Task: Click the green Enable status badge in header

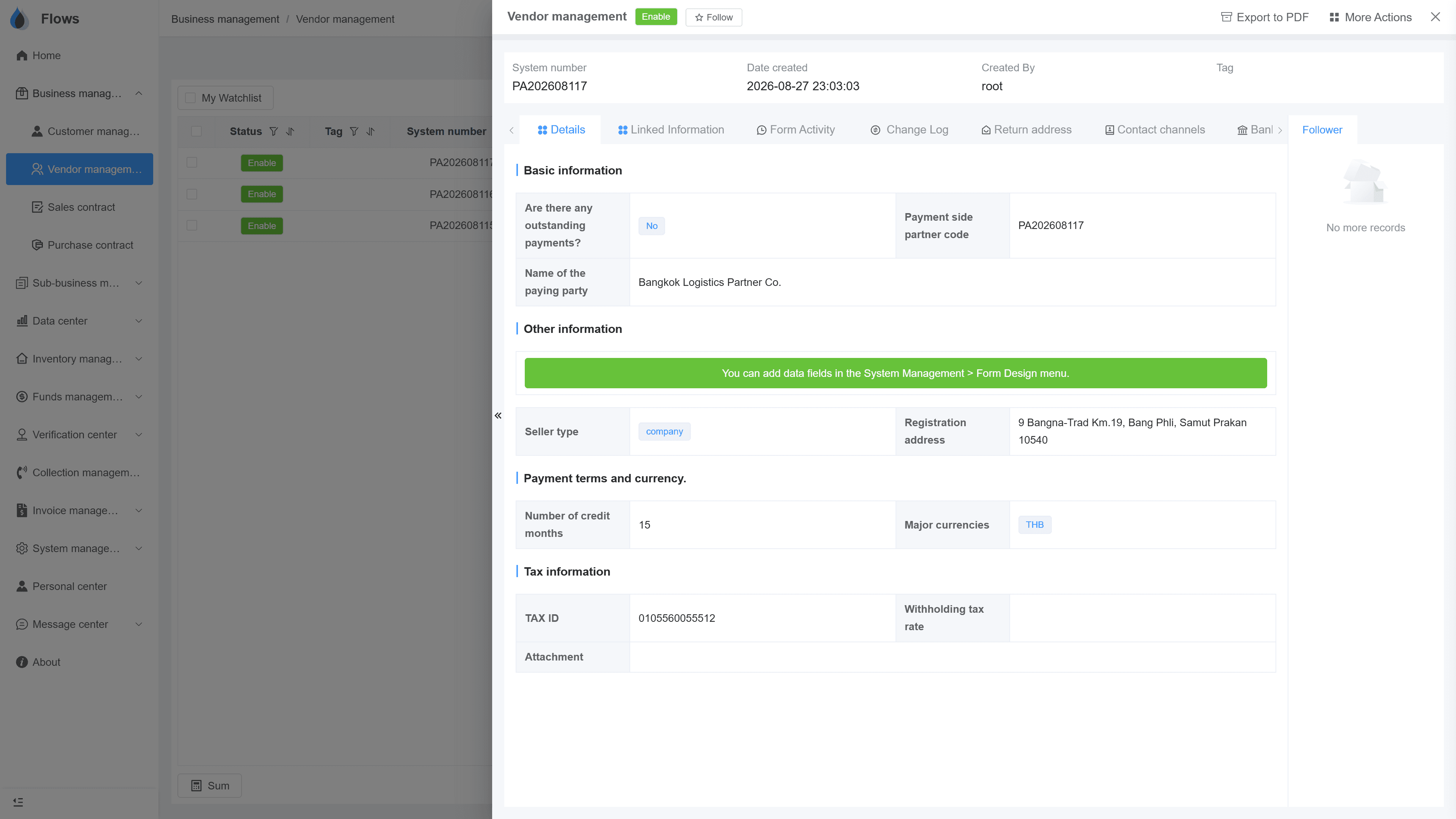Action: pos(656,16)
